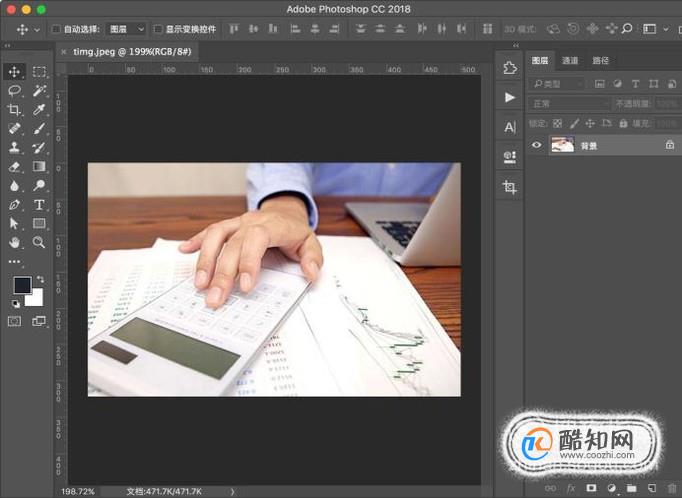Add a layer mask
682x498 pixels.
pos(591,488)
